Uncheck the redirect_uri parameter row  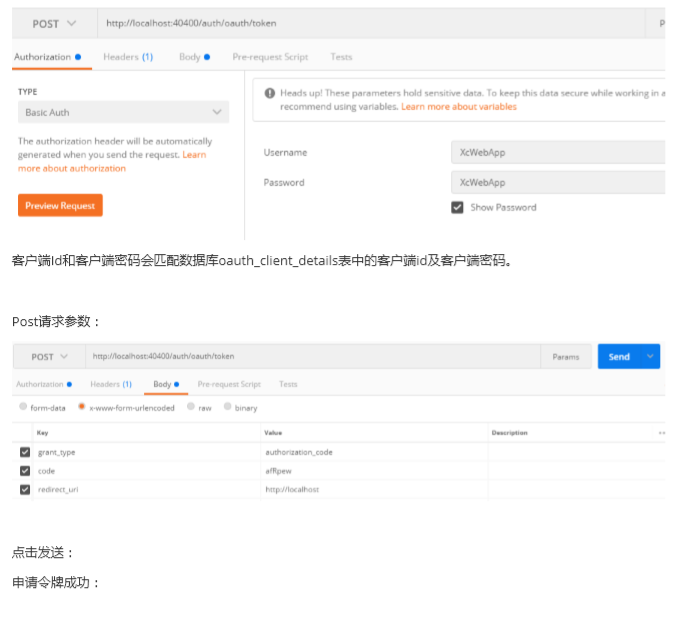25,489
